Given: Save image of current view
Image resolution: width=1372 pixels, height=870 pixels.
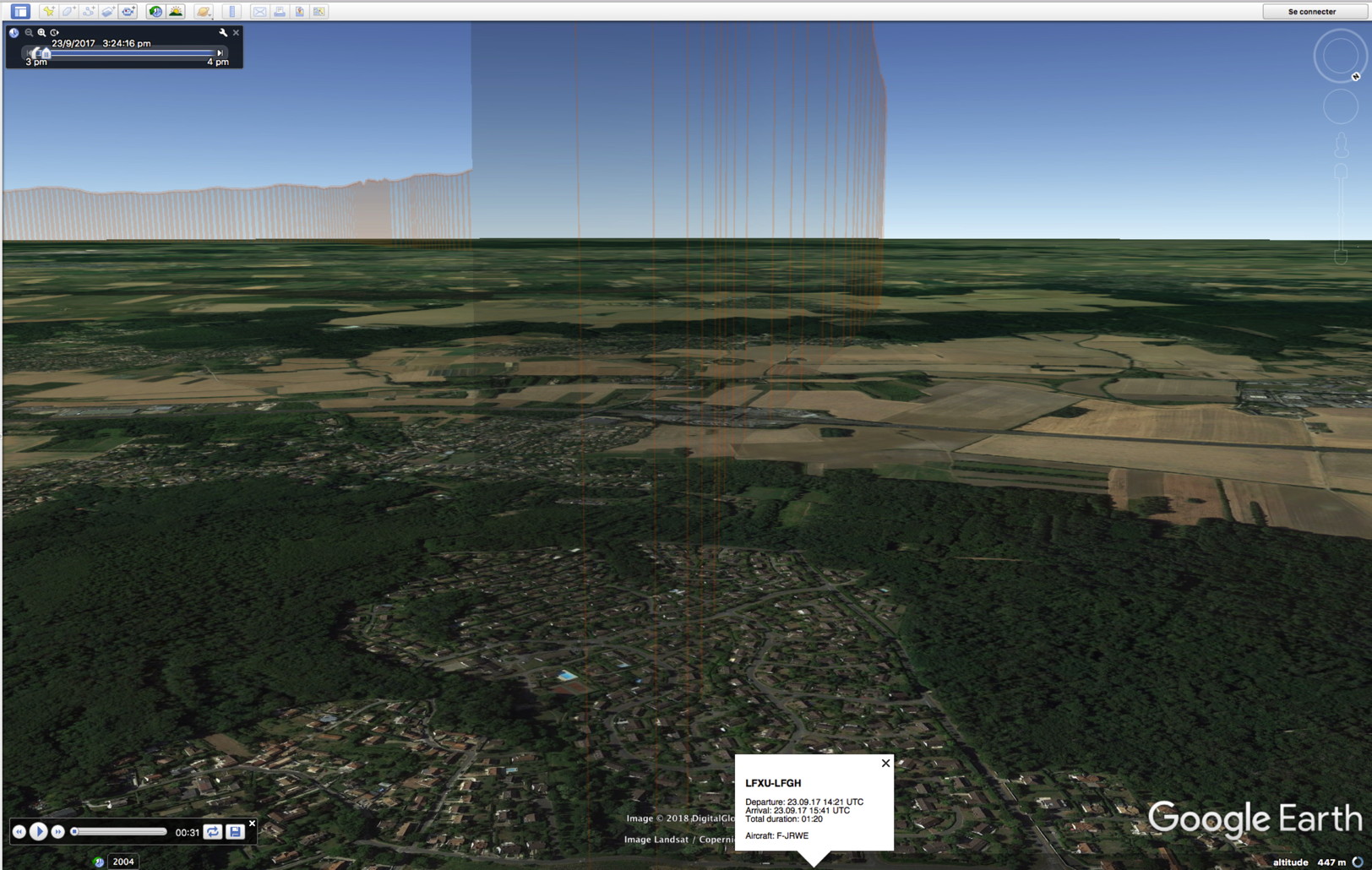Looking at the screenshot, I should coord(299,11).
